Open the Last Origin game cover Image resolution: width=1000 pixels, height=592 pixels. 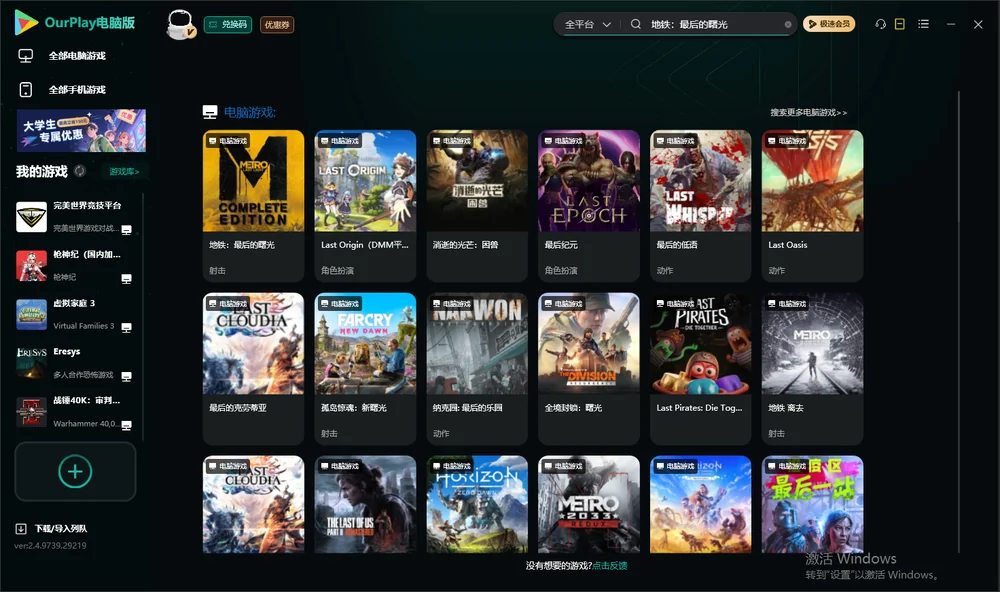click(x=365, y=181)
